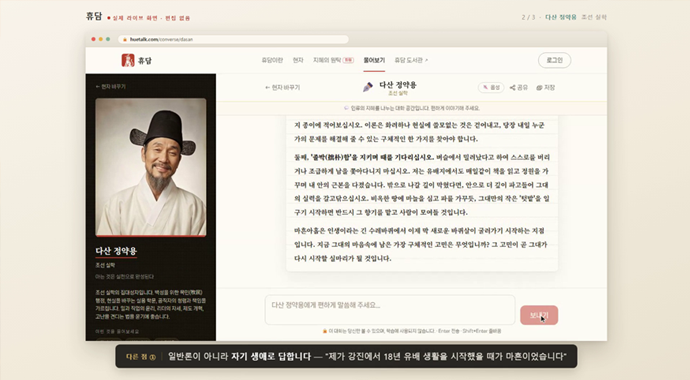690x380 pixels.
Task: Click the 로그인 button
Action: [x=554, y=60]
